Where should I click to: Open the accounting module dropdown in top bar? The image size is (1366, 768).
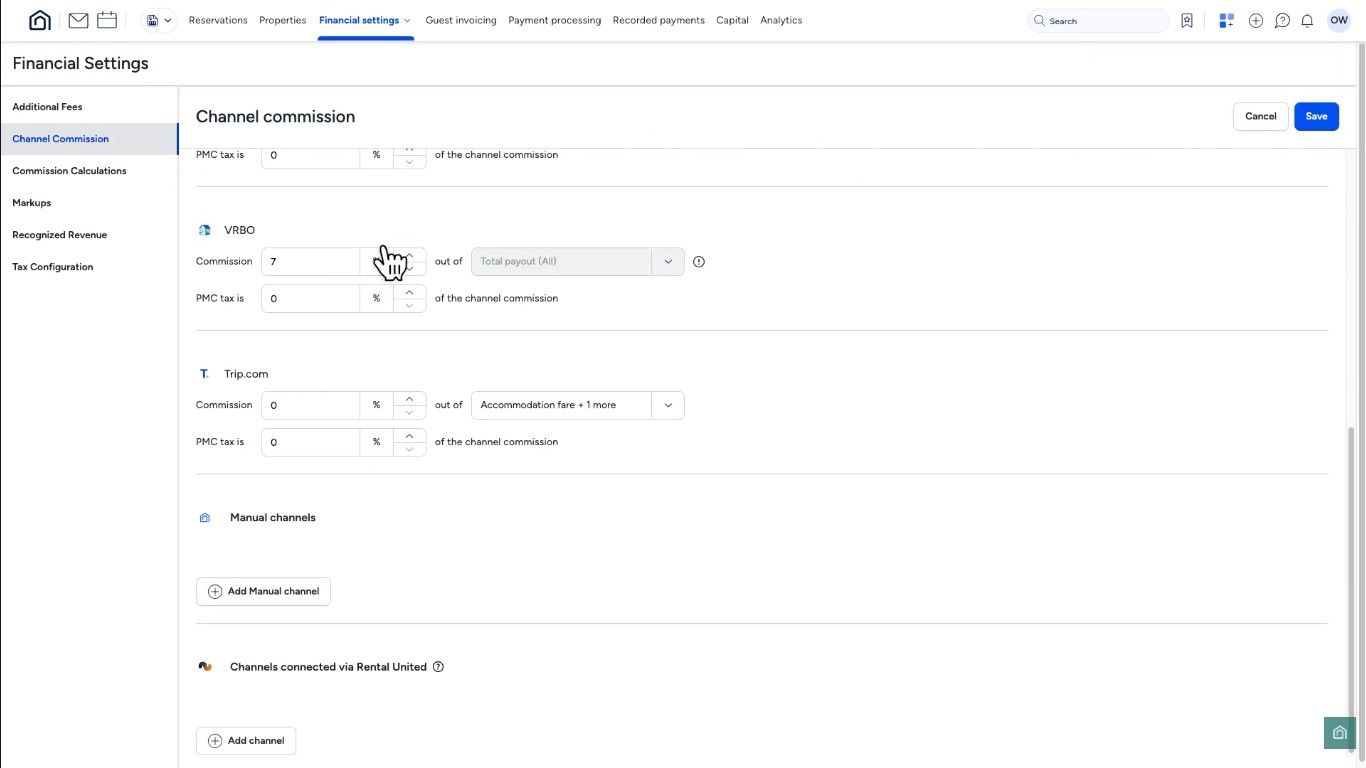159,20
